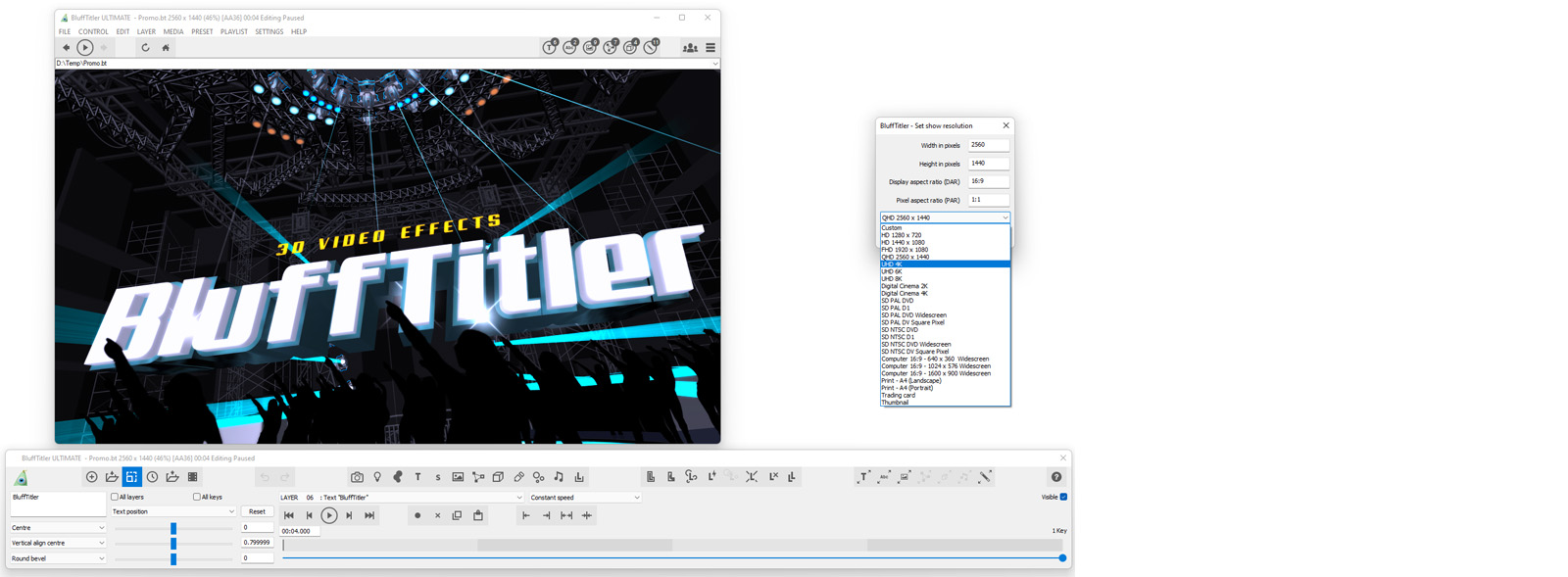Screen dimensions: 1568x577
Task: Click the play button in tool window
Action: coord(329,515)
